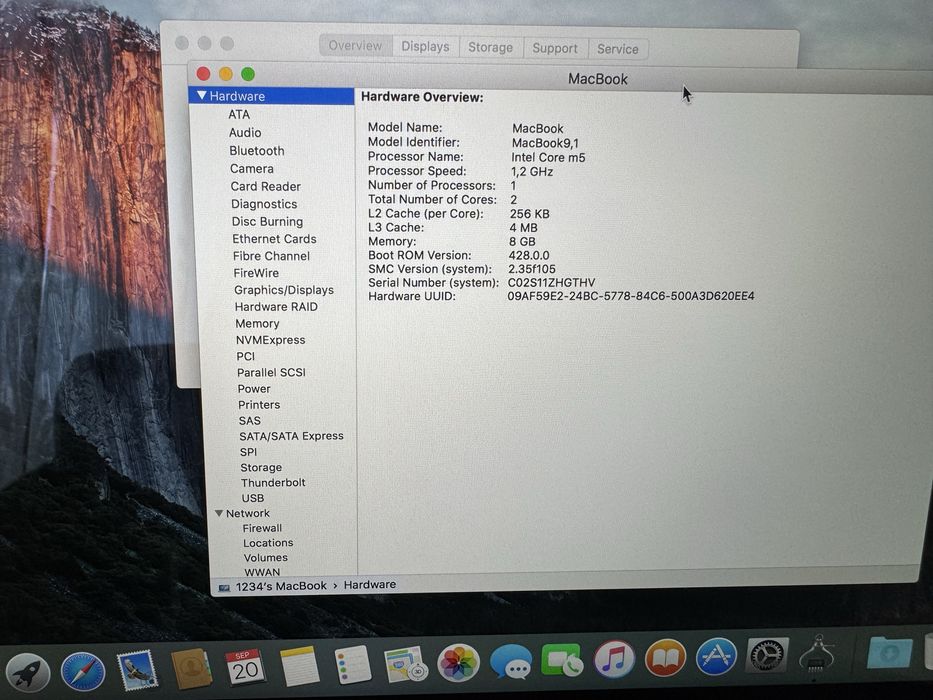Open Maps app from dock

(405, 664)
